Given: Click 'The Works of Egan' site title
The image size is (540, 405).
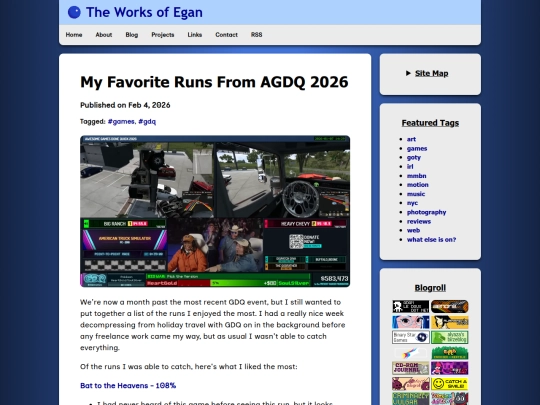Looking at the screenshot, I should [x=144, y=12].
